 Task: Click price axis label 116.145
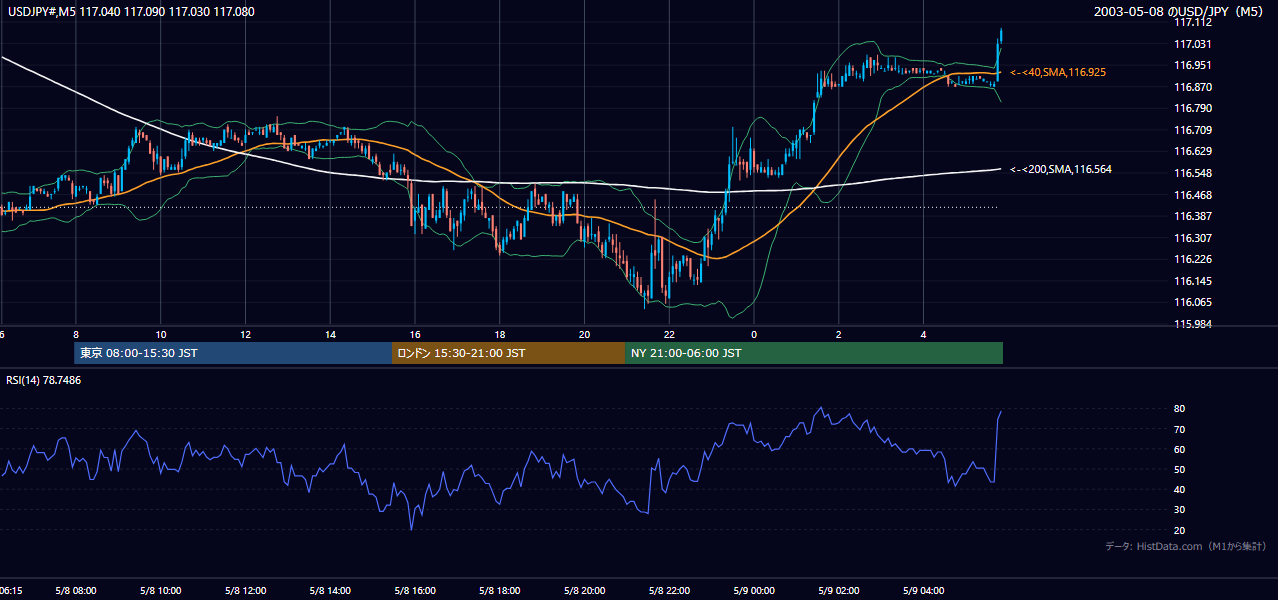(1193, 281)
